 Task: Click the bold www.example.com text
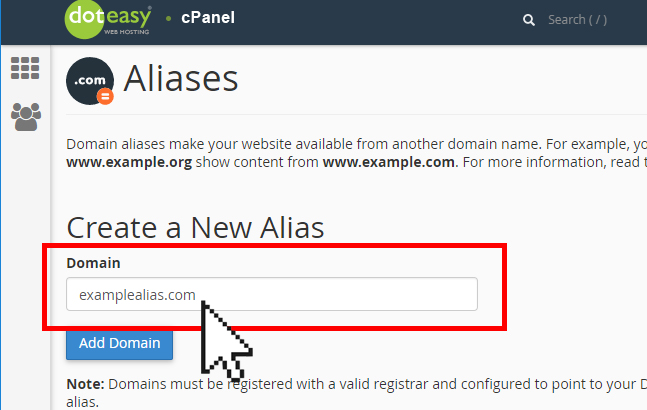[x=389, y=162]
